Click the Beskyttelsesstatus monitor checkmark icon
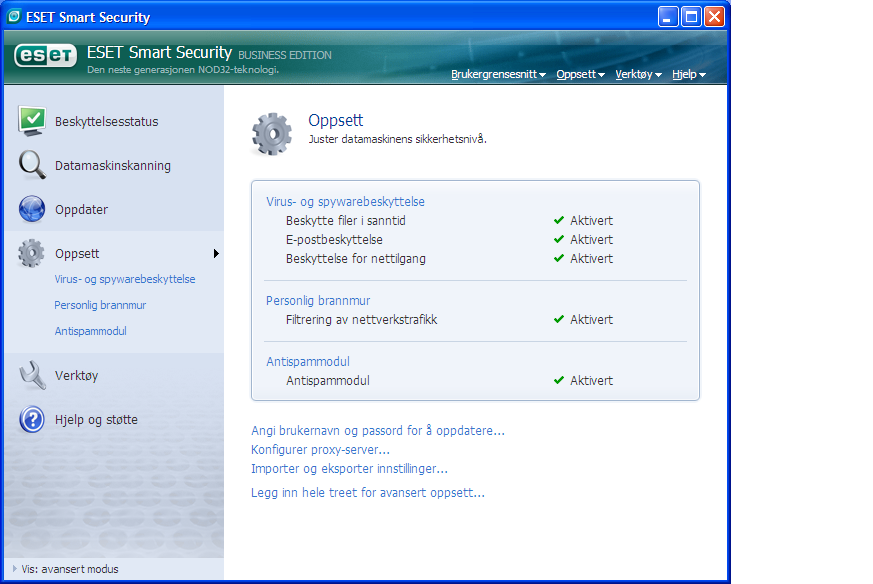This screenshot has height=584, width=873. click(x=32, y=121)
